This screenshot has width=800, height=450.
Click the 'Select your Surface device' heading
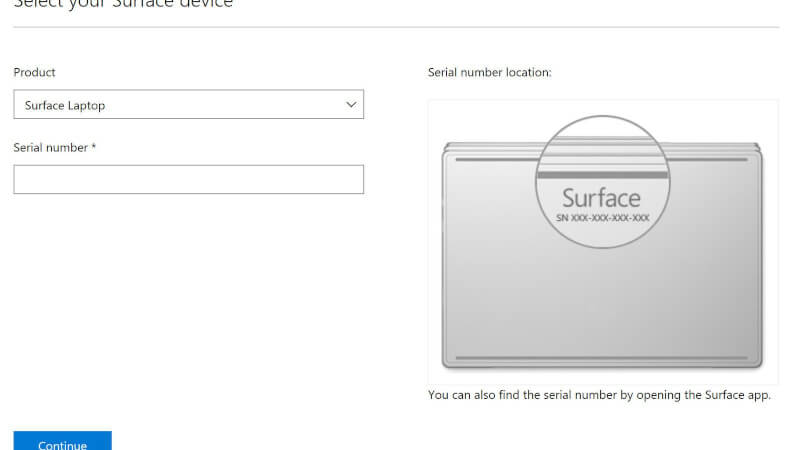click(123, 4)
